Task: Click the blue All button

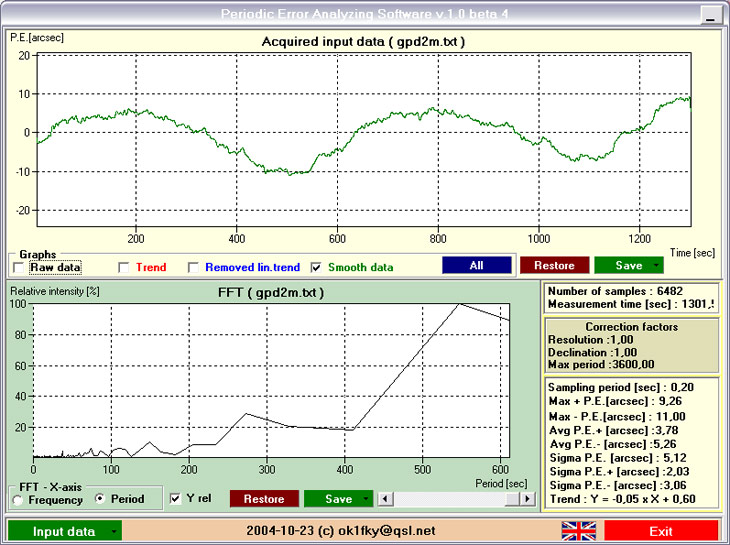Action: [x=477, y=265]
